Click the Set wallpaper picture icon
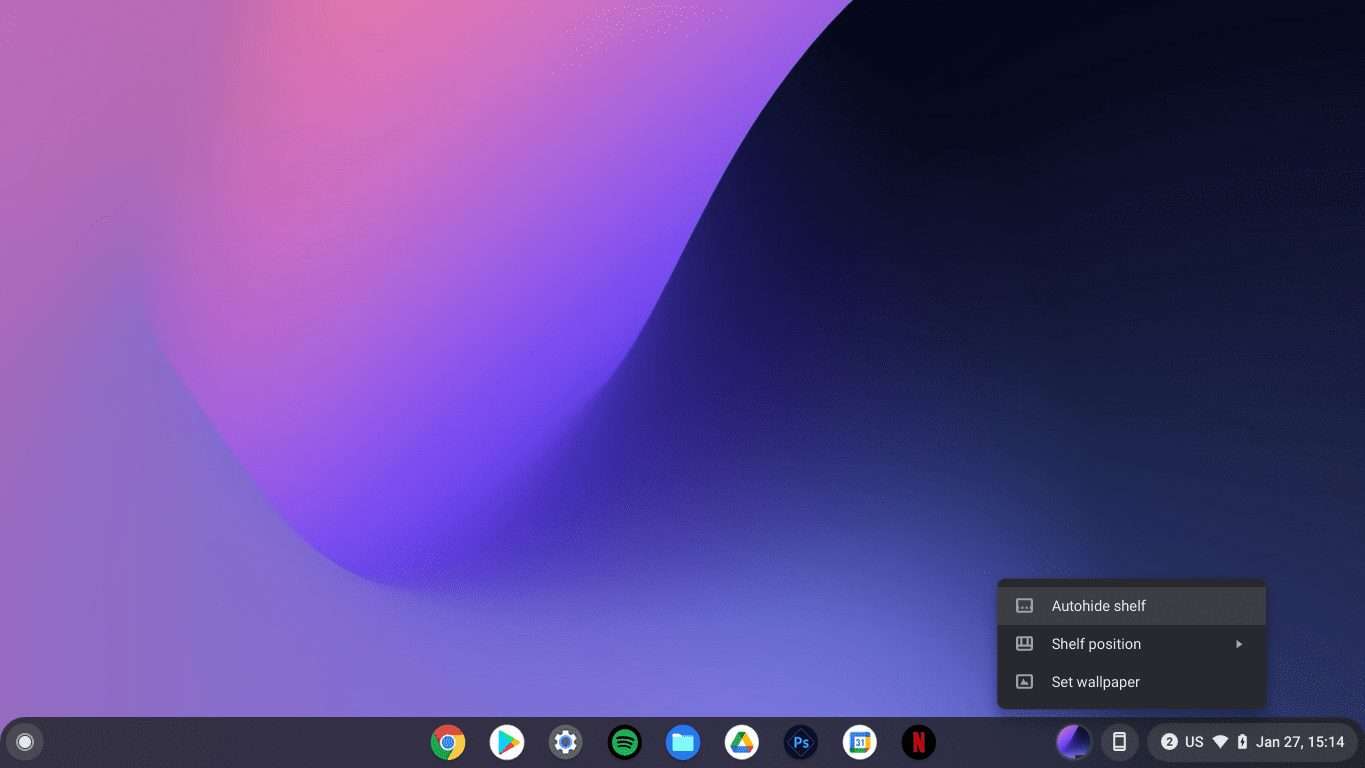Screen dimensions: 1365x768 [x=1024, y=682]
